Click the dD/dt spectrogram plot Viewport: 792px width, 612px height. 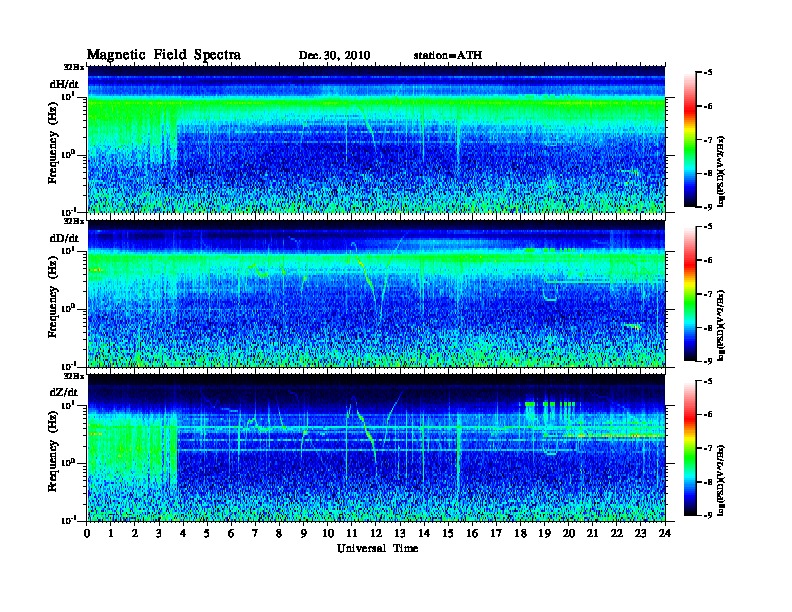[377, 293]
